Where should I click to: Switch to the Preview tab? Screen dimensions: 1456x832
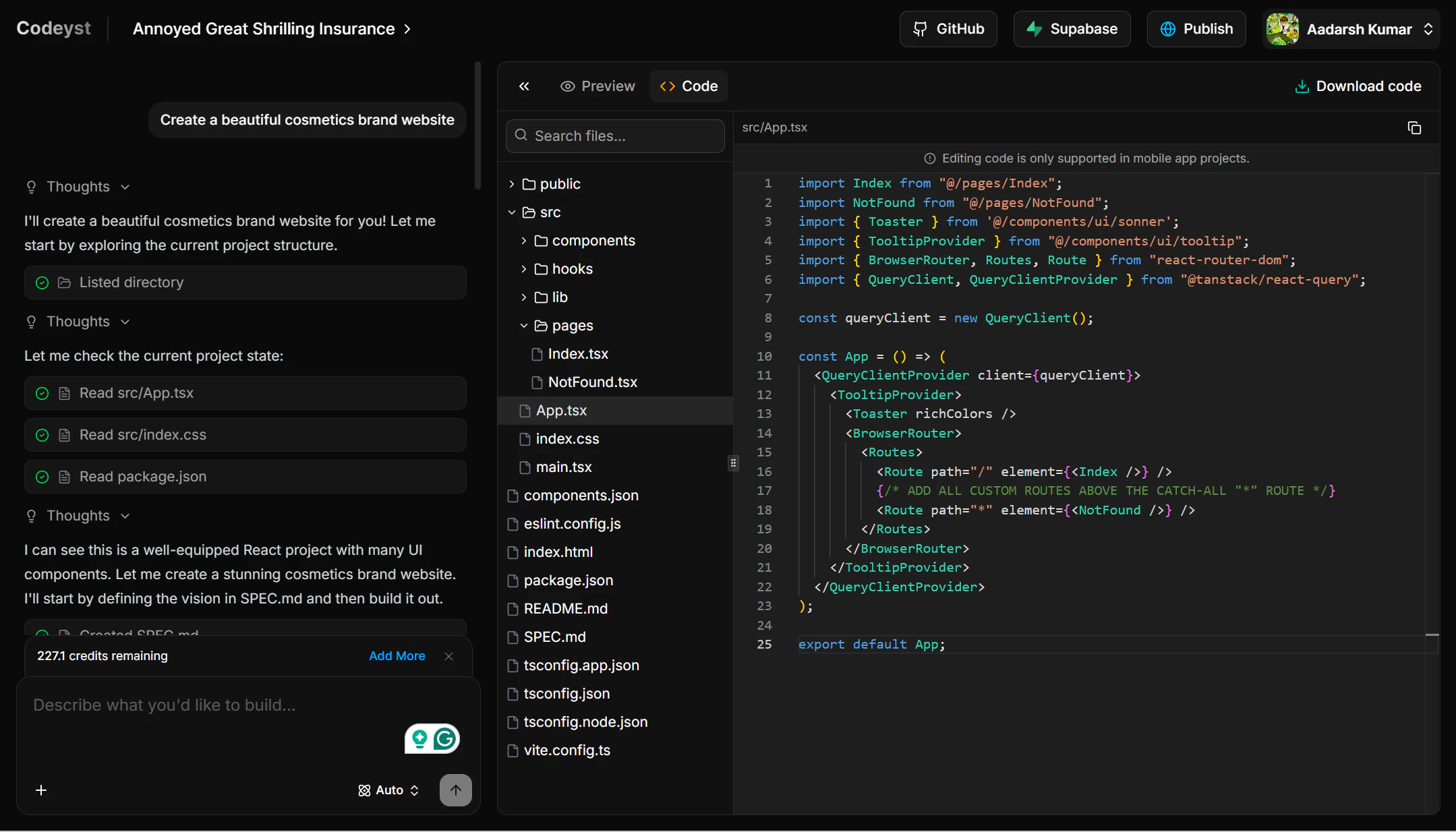(598, 86)
